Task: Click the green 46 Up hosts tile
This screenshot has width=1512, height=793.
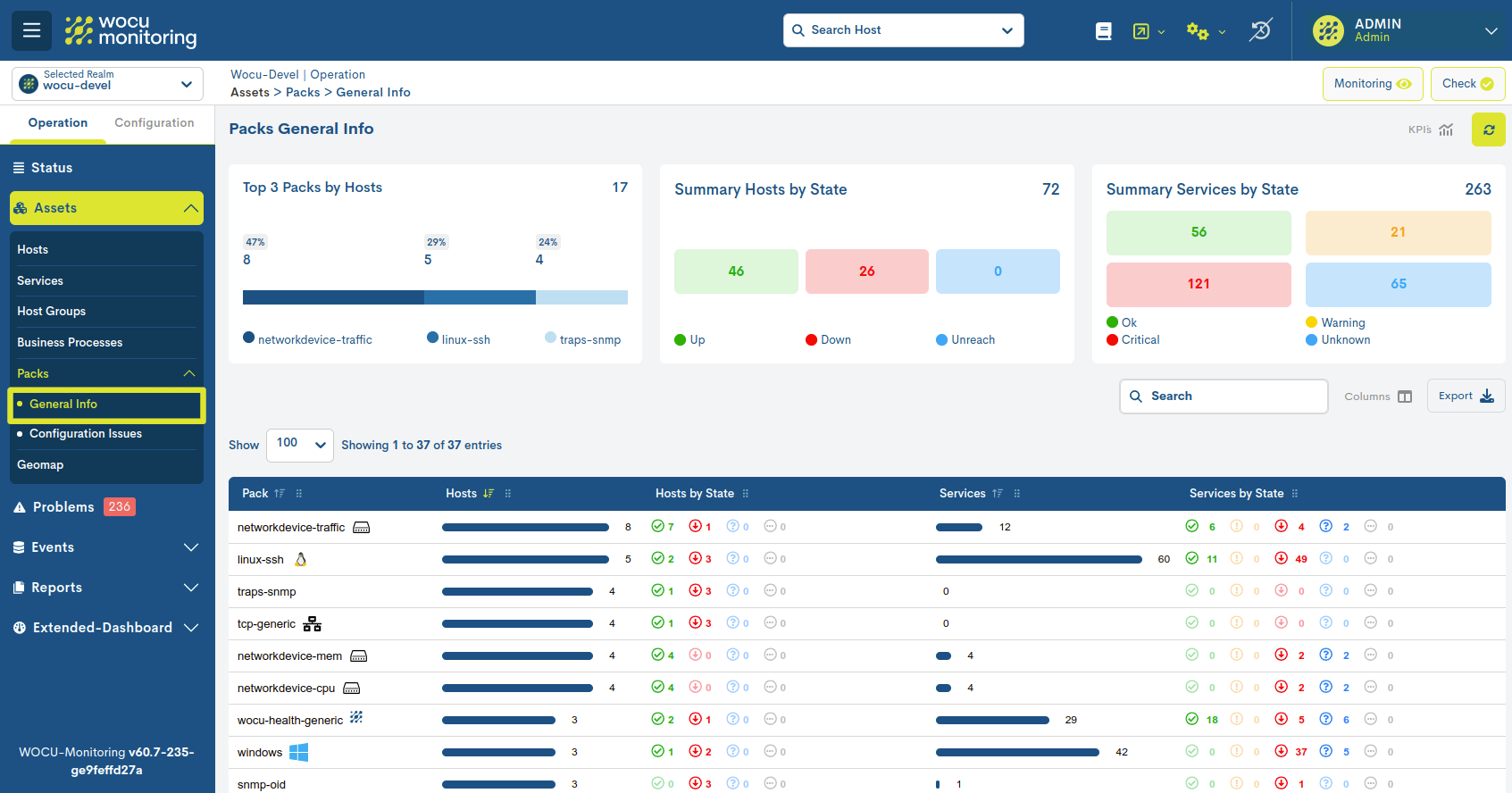Action: (x=736, y=271)
